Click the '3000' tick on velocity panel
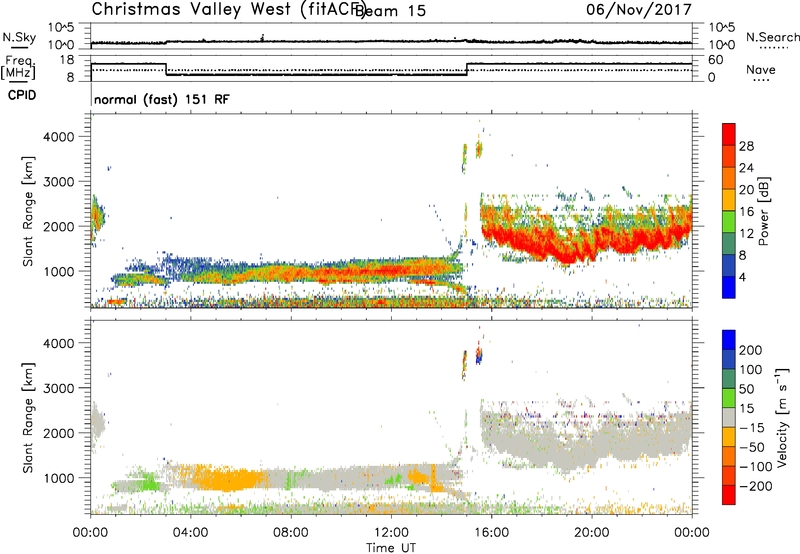This screenshot has width=800, height=554. pos(58,388)
